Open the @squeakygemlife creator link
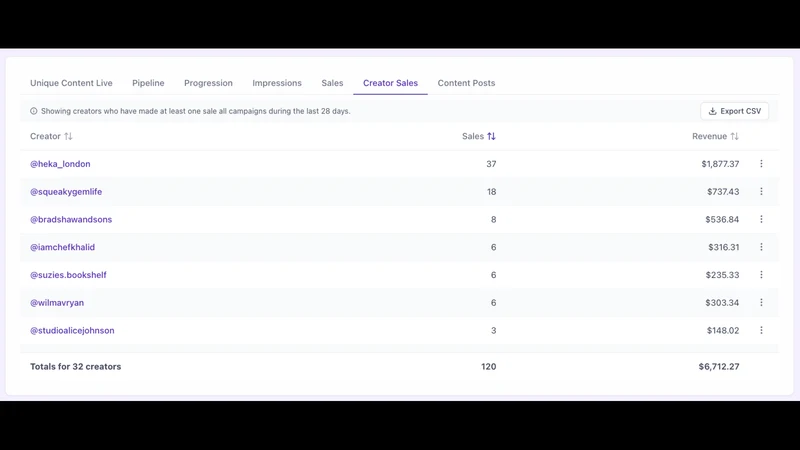 [x=66, y=192]
